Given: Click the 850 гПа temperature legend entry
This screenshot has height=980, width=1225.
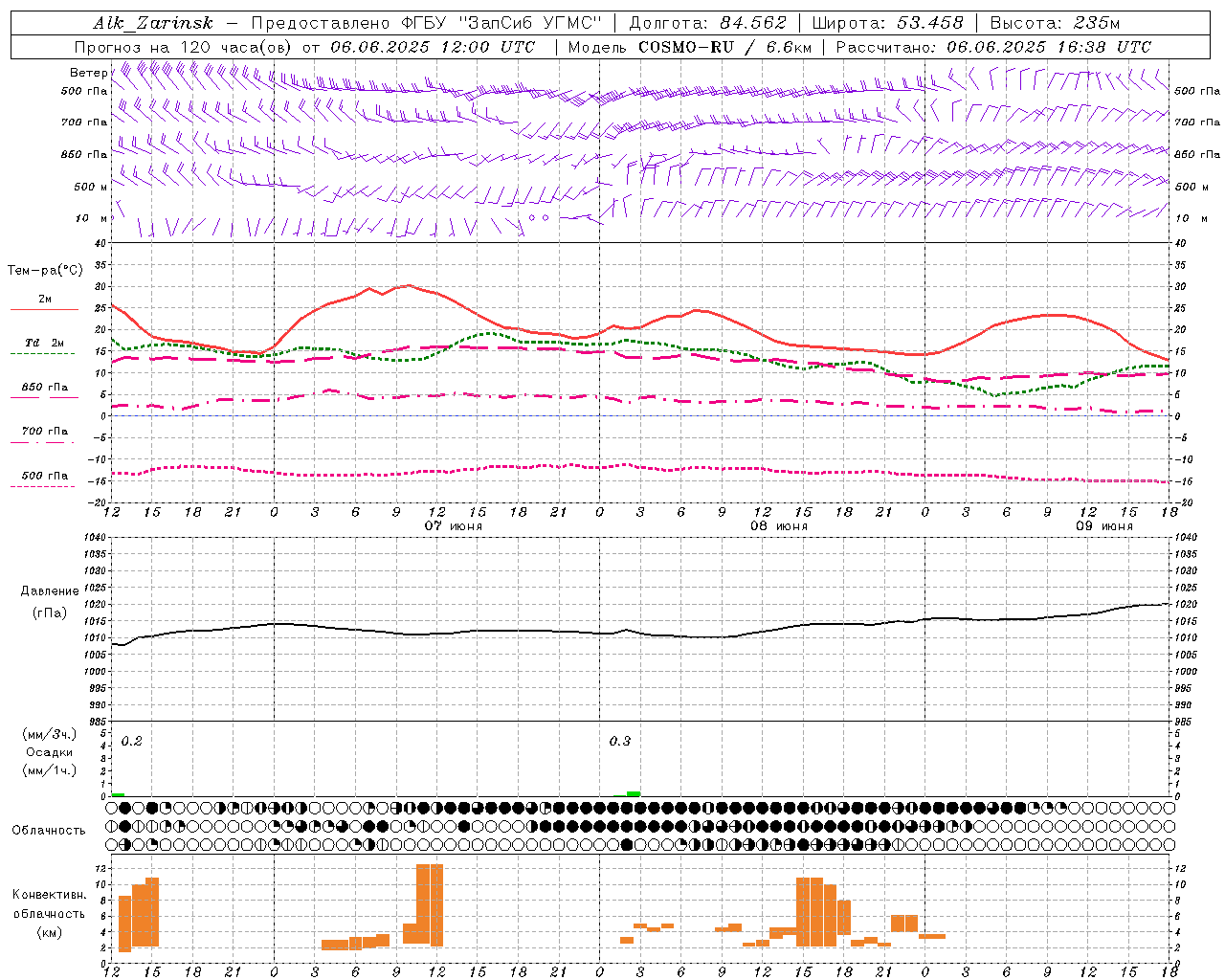Looking at the screenshot, I should click(x=45, y=388).
